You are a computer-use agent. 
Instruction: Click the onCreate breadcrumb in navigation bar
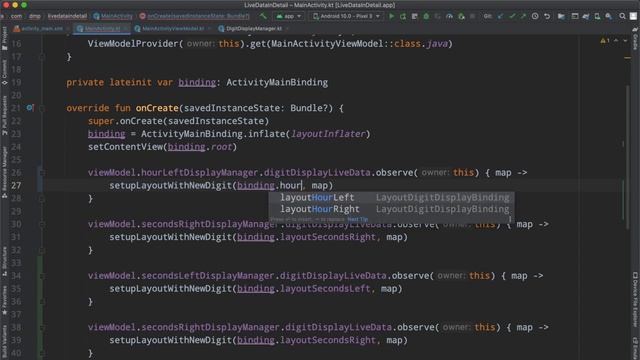point(194,16)
